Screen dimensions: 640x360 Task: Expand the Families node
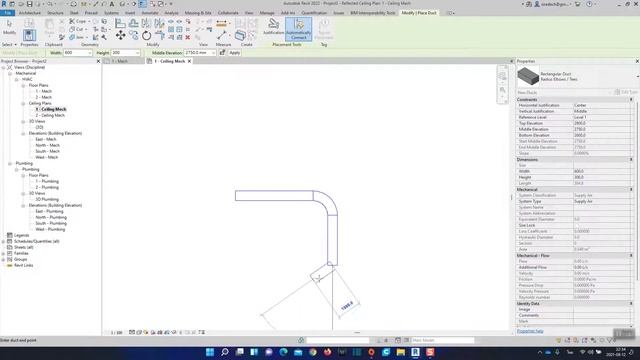(4, 253)
